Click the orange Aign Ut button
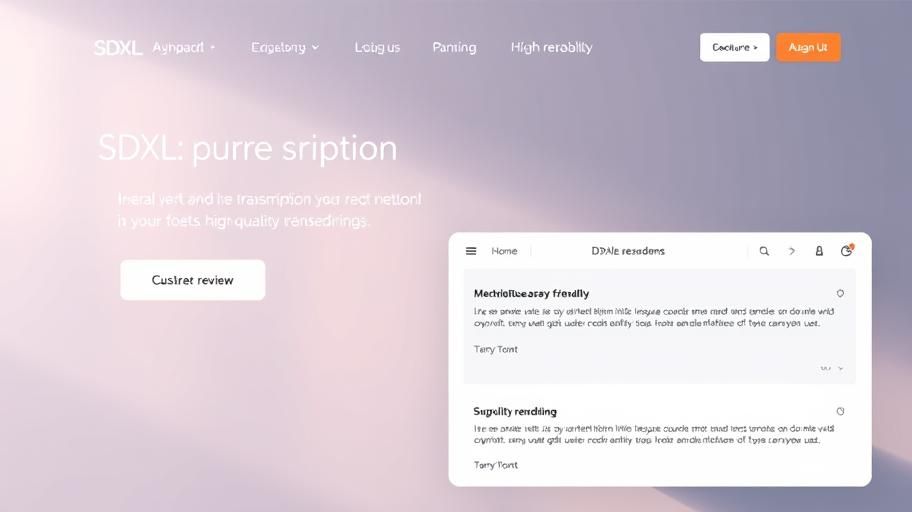The image size is (912, 512). click(x=808, y=47)
